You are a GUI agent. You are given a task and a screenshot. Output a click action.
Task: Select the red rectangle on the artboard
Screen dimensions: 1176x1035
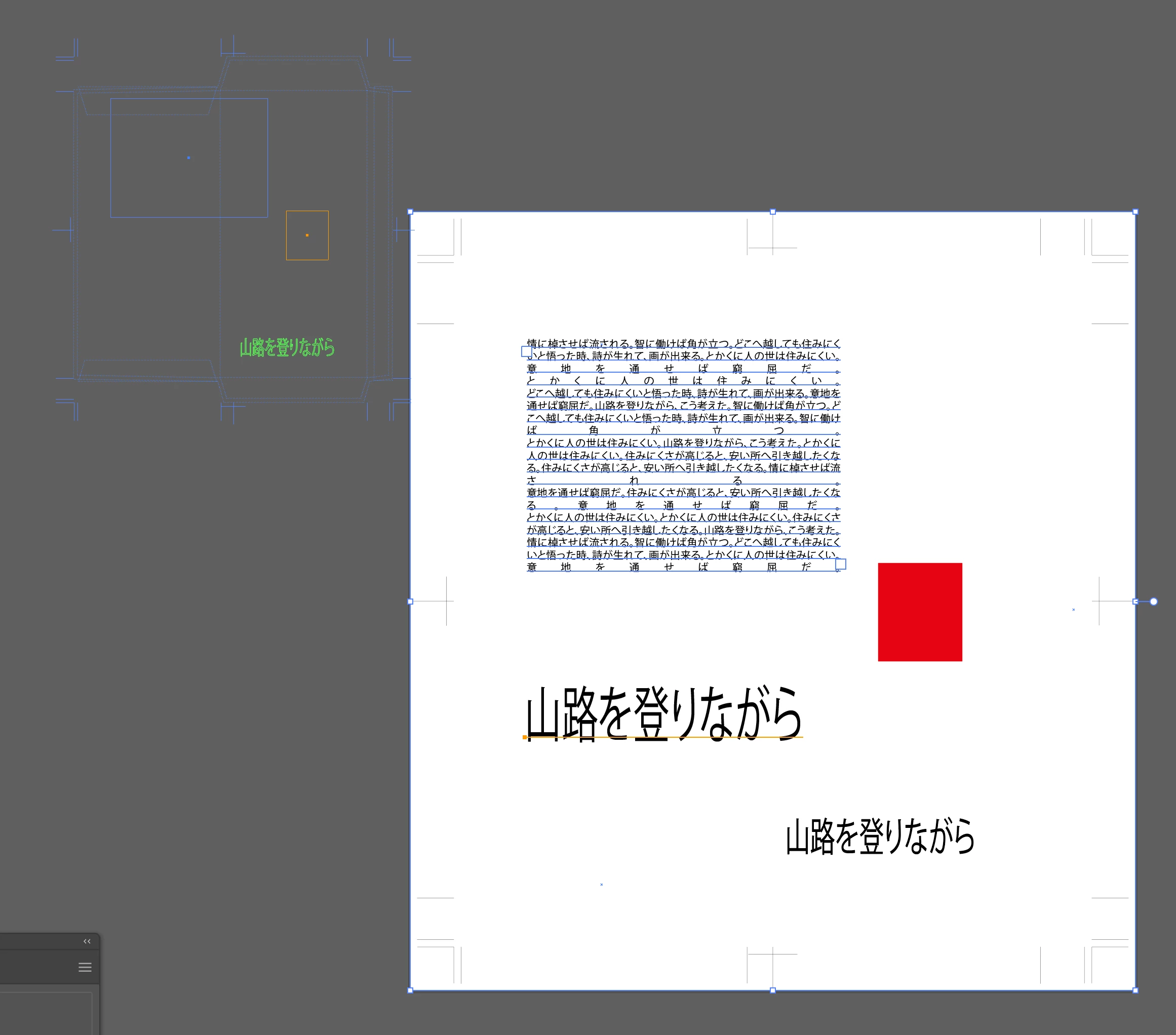(919, 612)
